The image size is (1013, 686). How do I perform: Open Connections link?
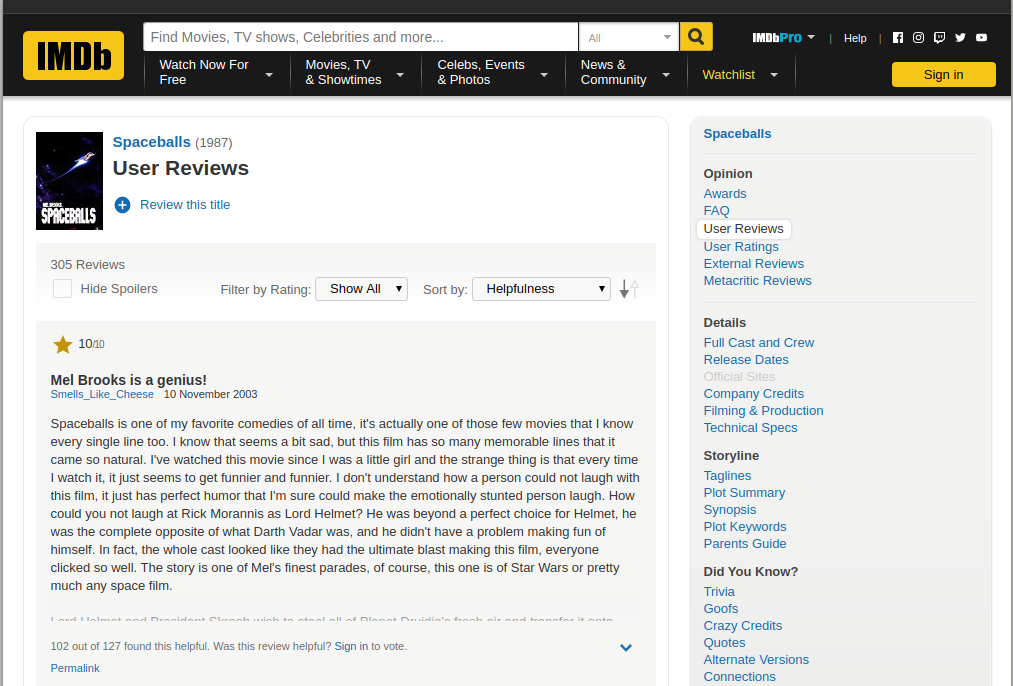(x=740, y=677)
